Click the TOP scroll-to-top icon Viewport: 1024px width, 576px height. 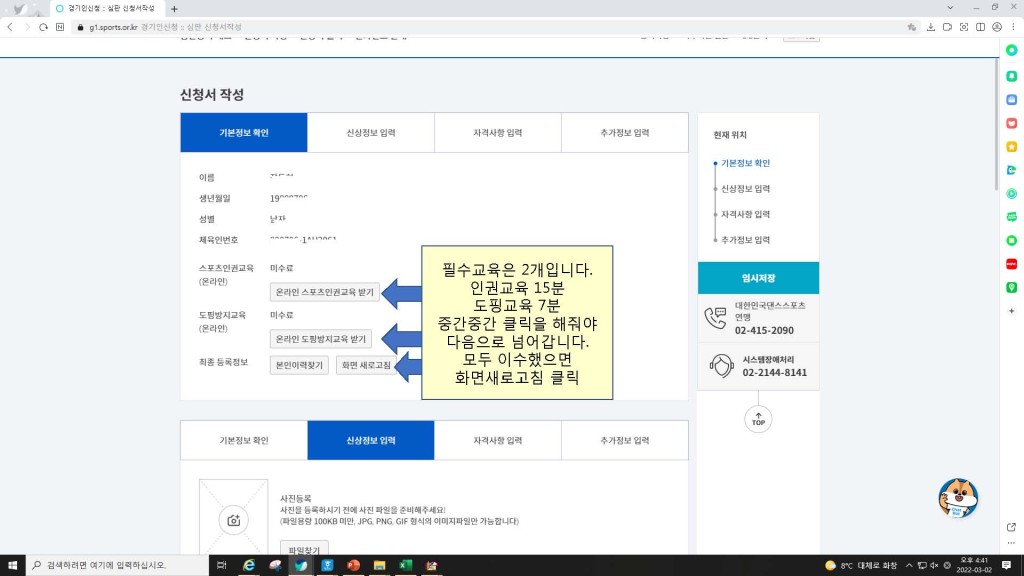coord(758,418)
